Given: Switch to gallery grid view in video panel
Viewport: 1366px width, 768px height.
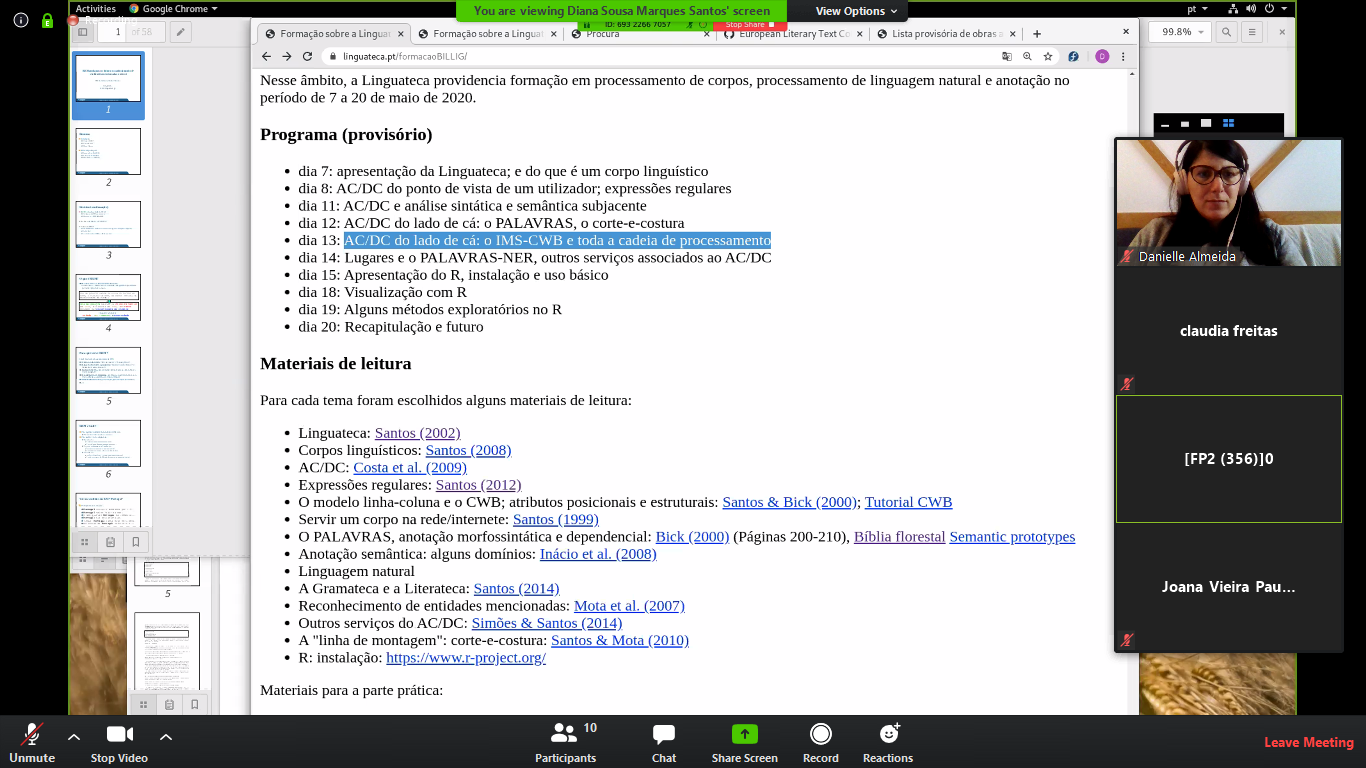Looking at the screenshot, I should pyautogui.click(x=1229, y=124).
